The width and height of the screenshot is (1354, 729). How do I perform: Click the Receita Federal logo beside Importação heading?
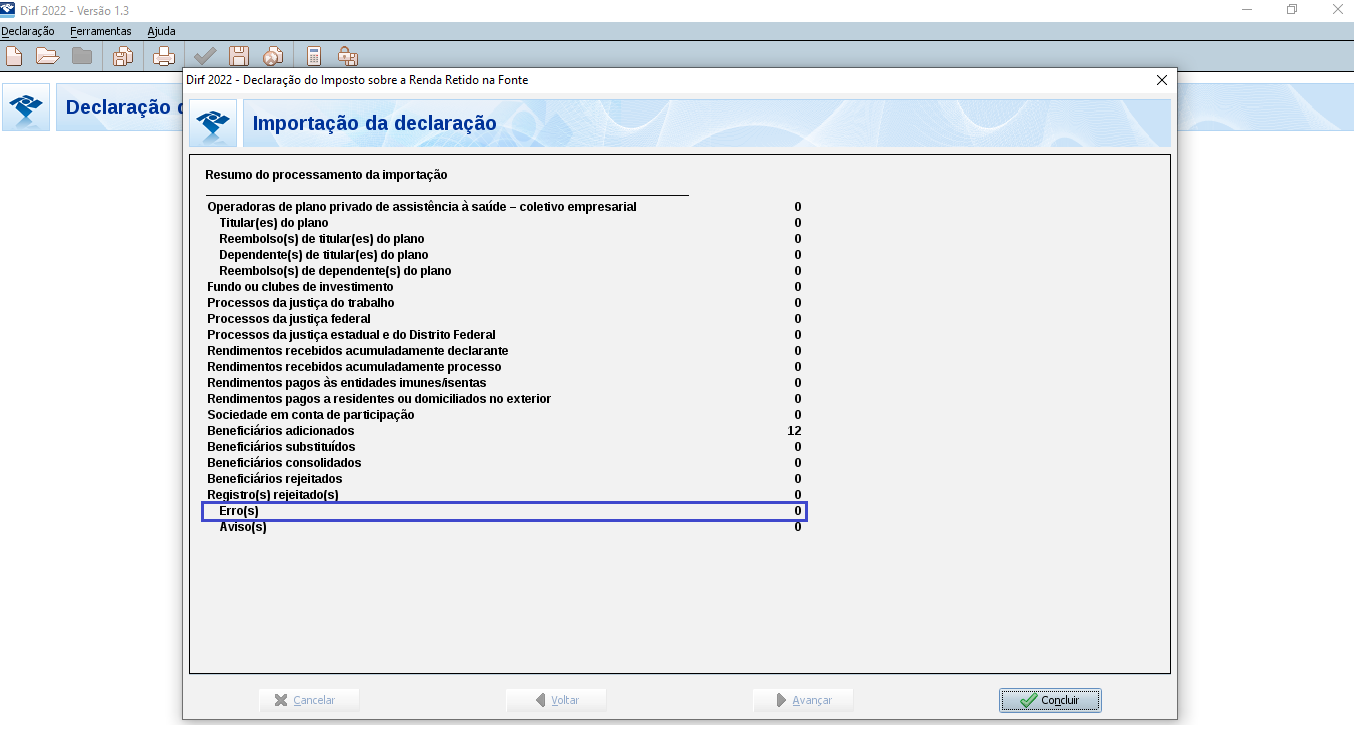[x=213, y=124]
